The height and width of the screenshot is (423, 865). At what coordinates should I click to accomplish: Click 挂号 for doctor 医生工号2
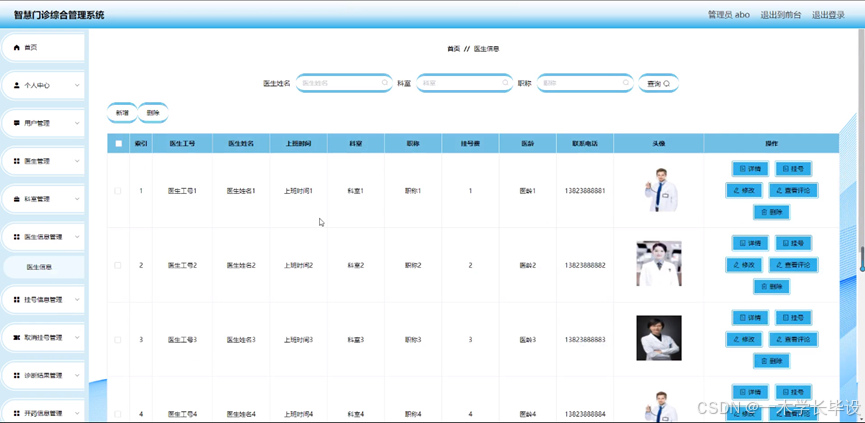pyautogui.click(x=793, y=243)
